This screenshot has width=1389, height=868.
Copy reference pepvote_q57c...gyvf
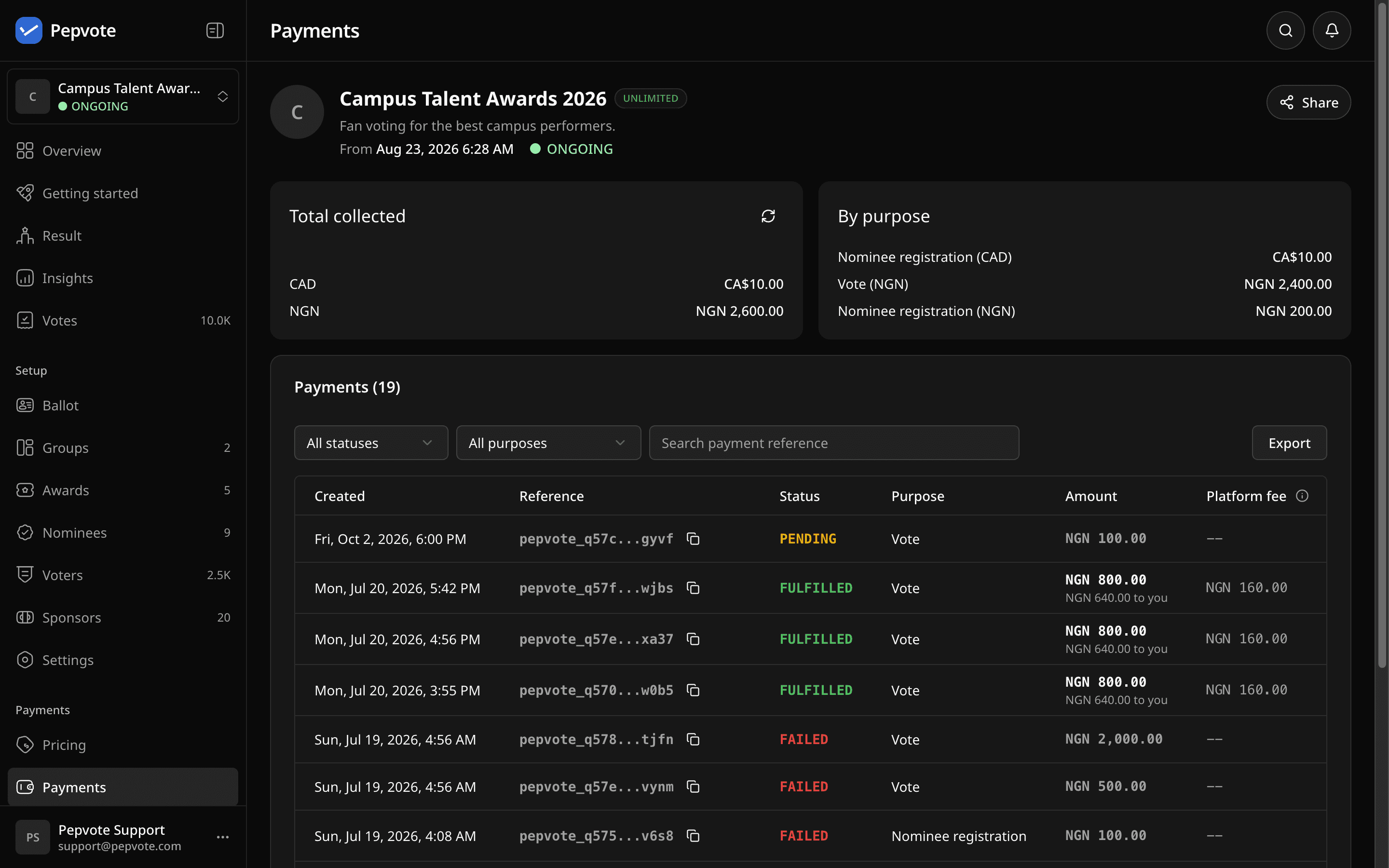(694, 539)
